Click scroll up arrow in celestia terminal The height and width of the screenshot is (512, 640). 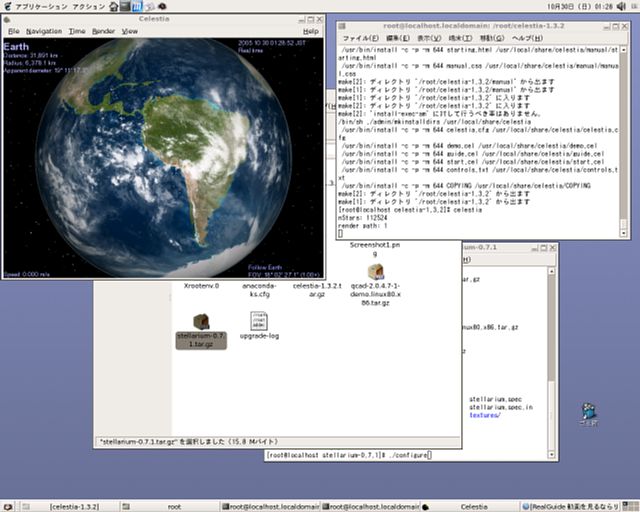click(x=623, y=50)
